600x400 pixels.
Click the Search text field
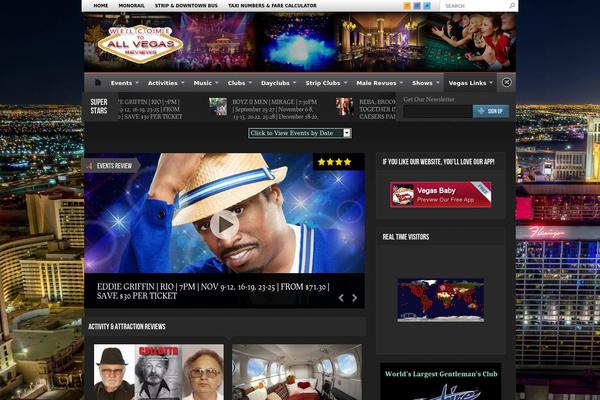point(476,6)
